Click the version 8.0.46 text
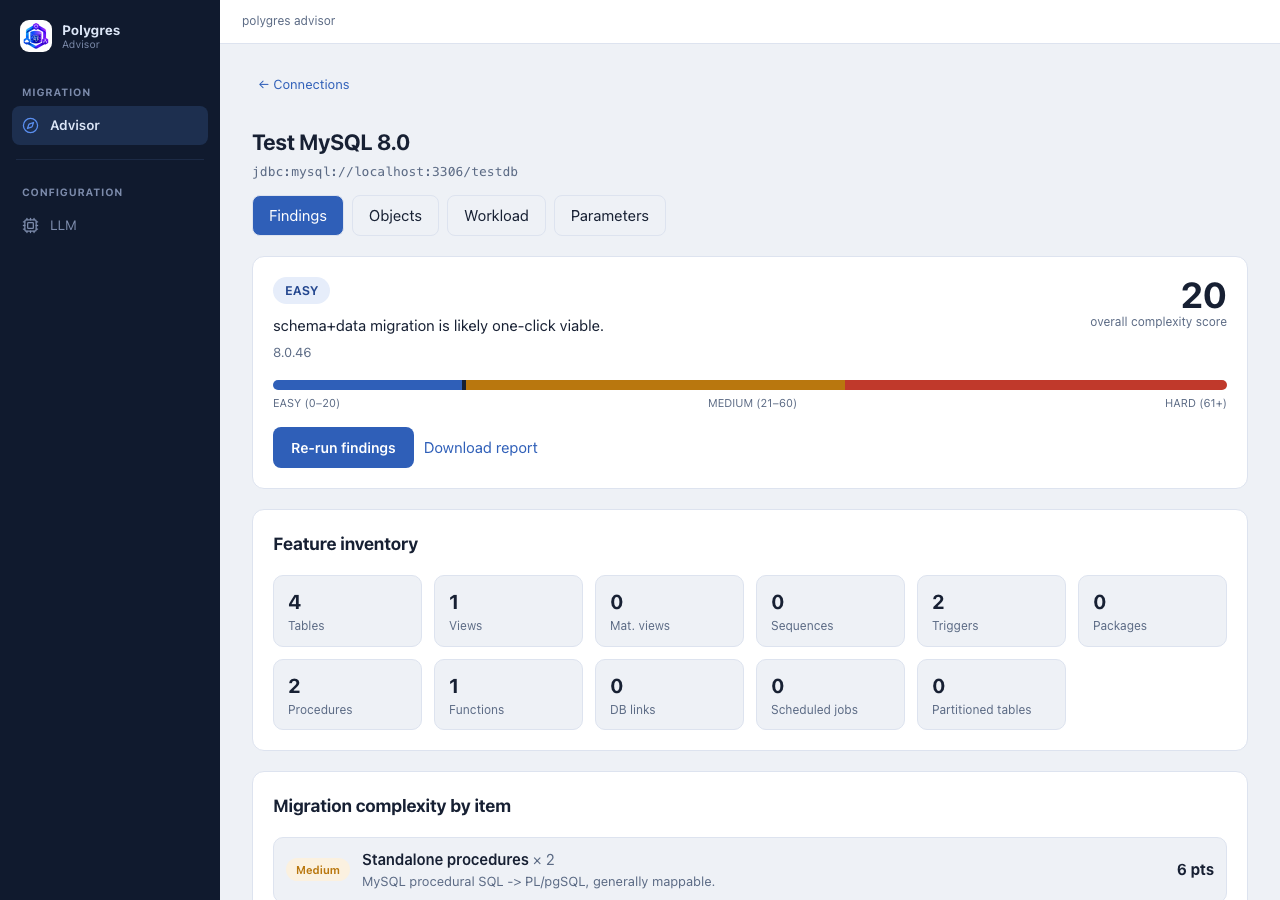 (292, 353)
